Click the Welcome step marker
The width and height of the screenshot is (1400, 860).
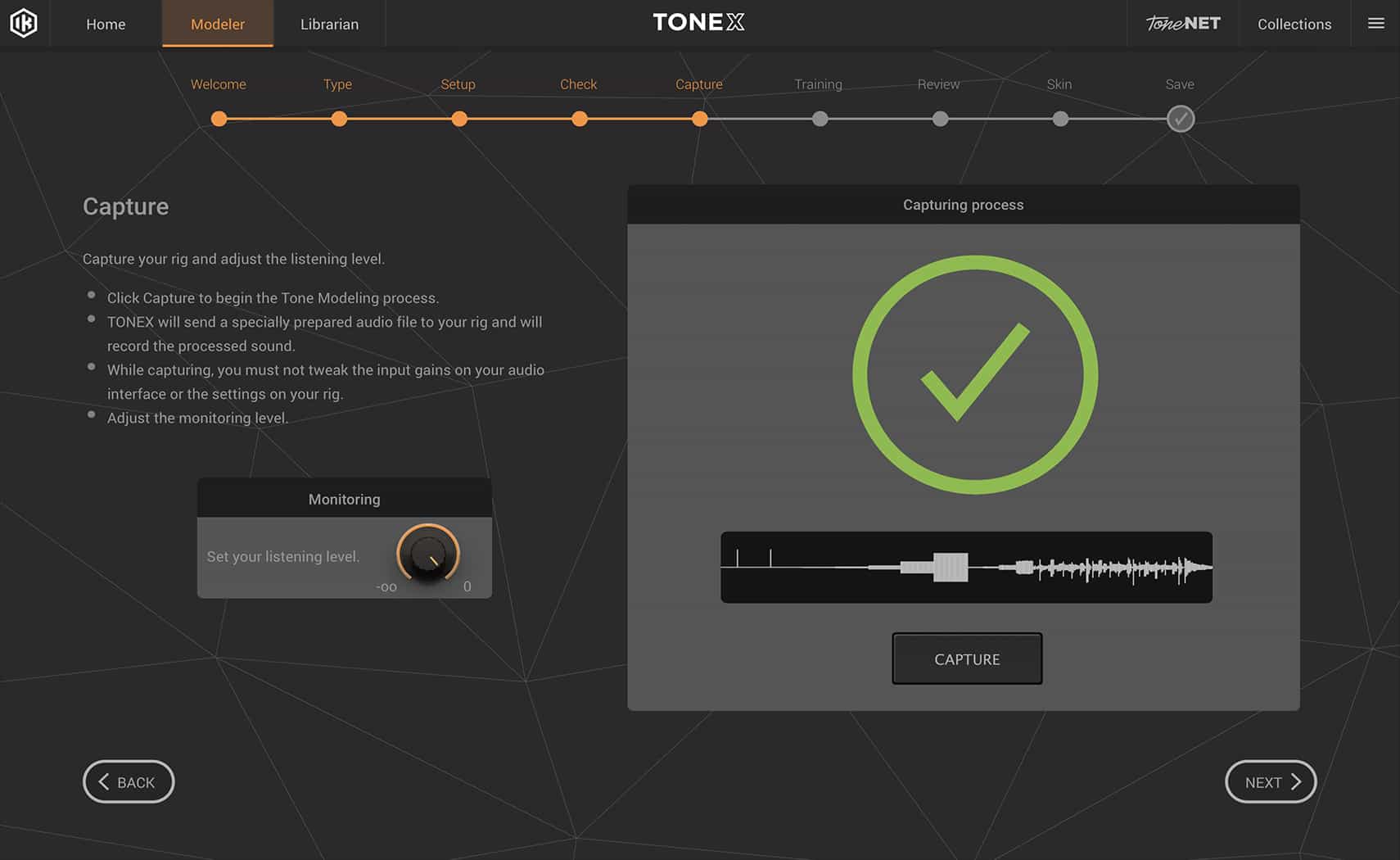tap(219, 119)
